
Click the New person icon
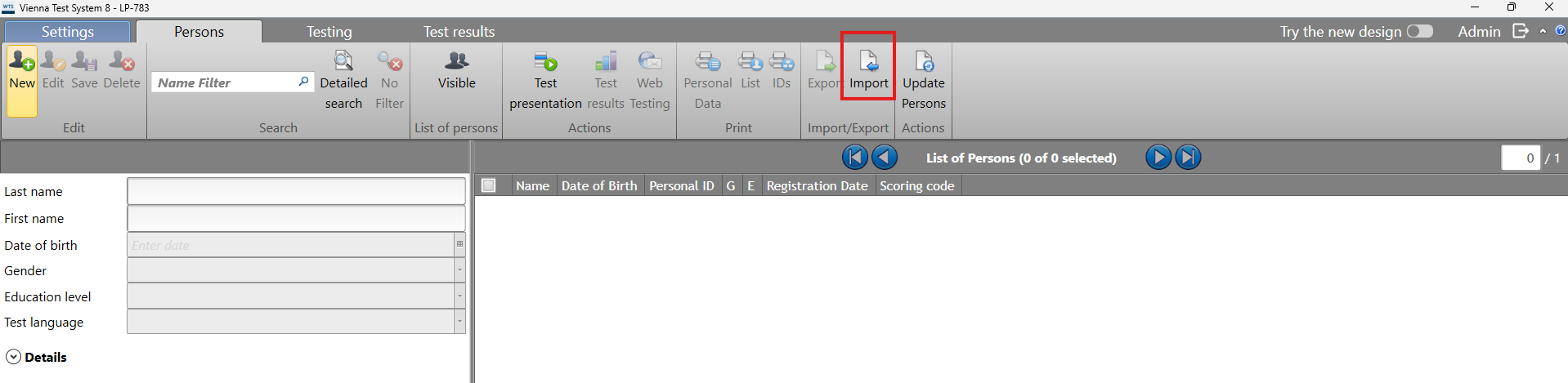[22, 62]
